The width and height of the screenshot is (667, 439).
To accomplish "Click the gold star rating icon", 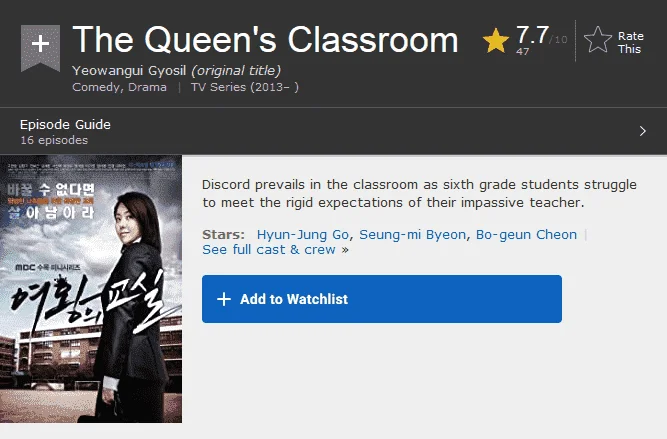I will (496, 41).
